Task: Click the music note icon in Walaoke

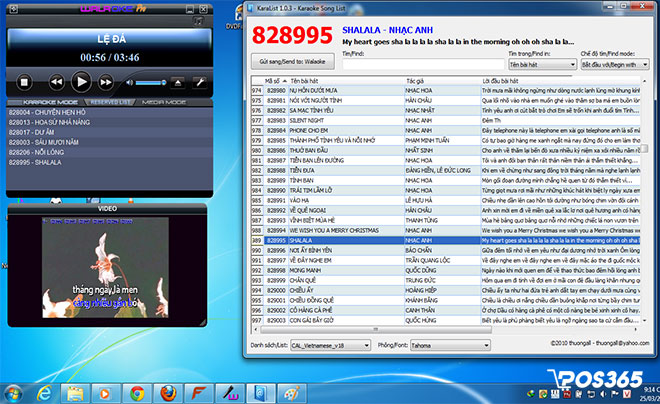Action: click(x=199, y=21)
